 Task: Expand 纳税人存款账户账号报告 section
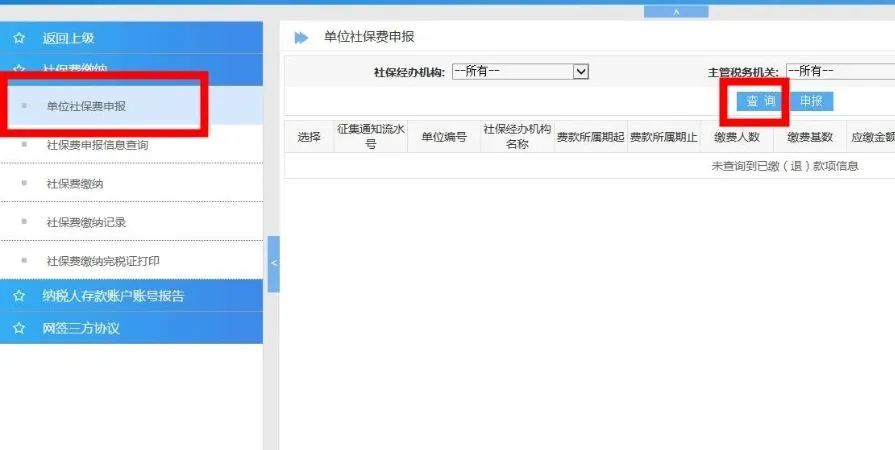[131, 296]
